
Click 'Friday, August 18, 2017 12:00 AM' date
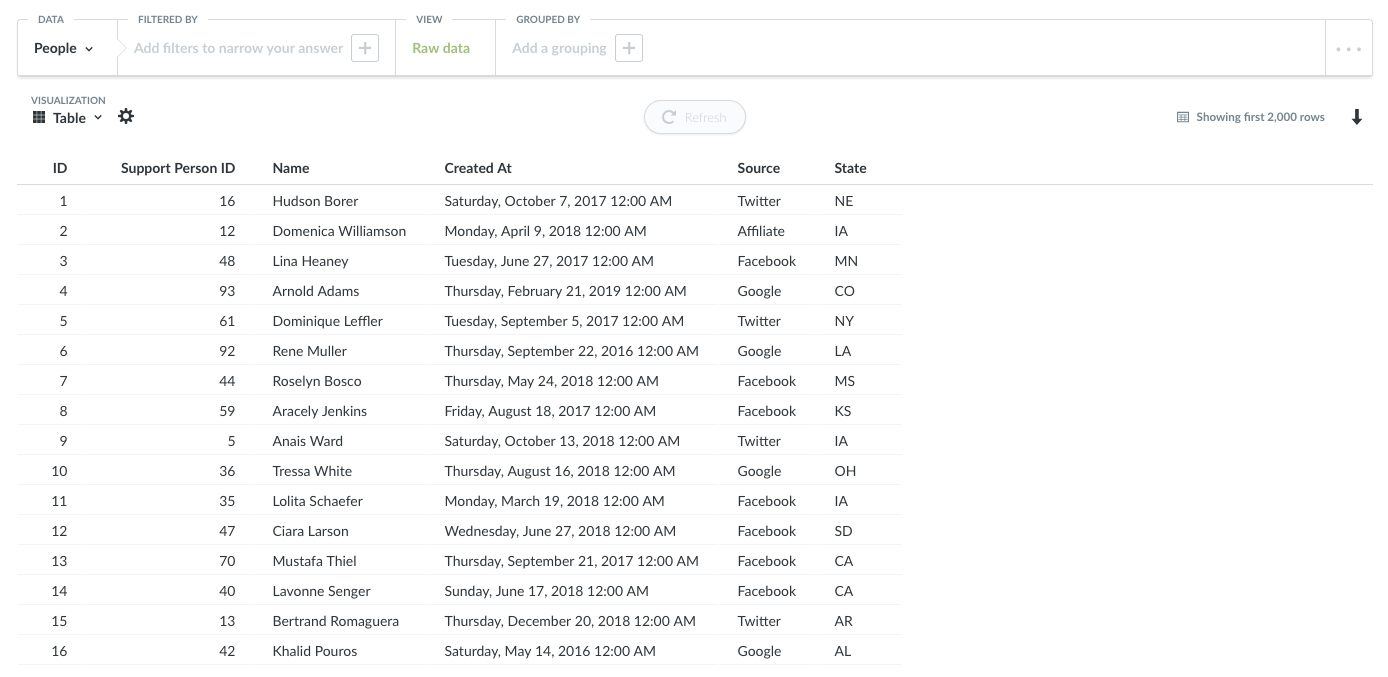pyautogui.click(x=550, y=411)
